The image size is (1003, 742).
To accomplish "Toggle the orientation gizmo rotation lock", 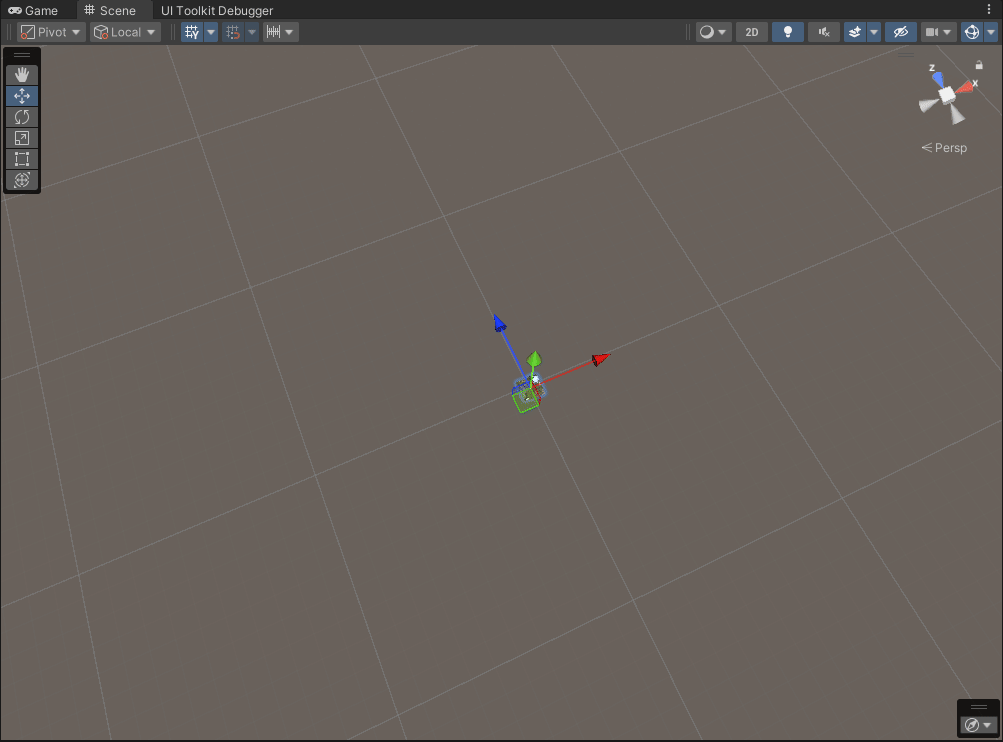I will click(978, 66).
